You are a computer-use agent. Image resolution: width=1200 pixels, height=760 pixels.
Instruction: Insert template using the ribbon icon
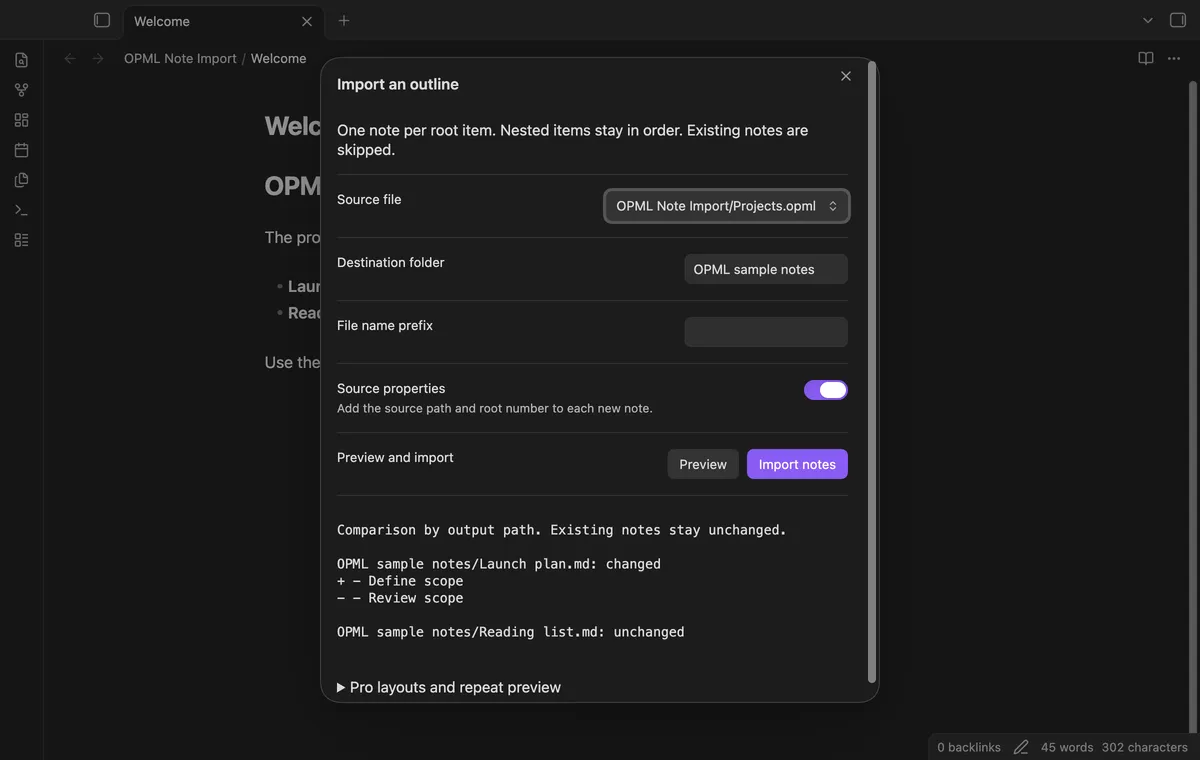21,180
